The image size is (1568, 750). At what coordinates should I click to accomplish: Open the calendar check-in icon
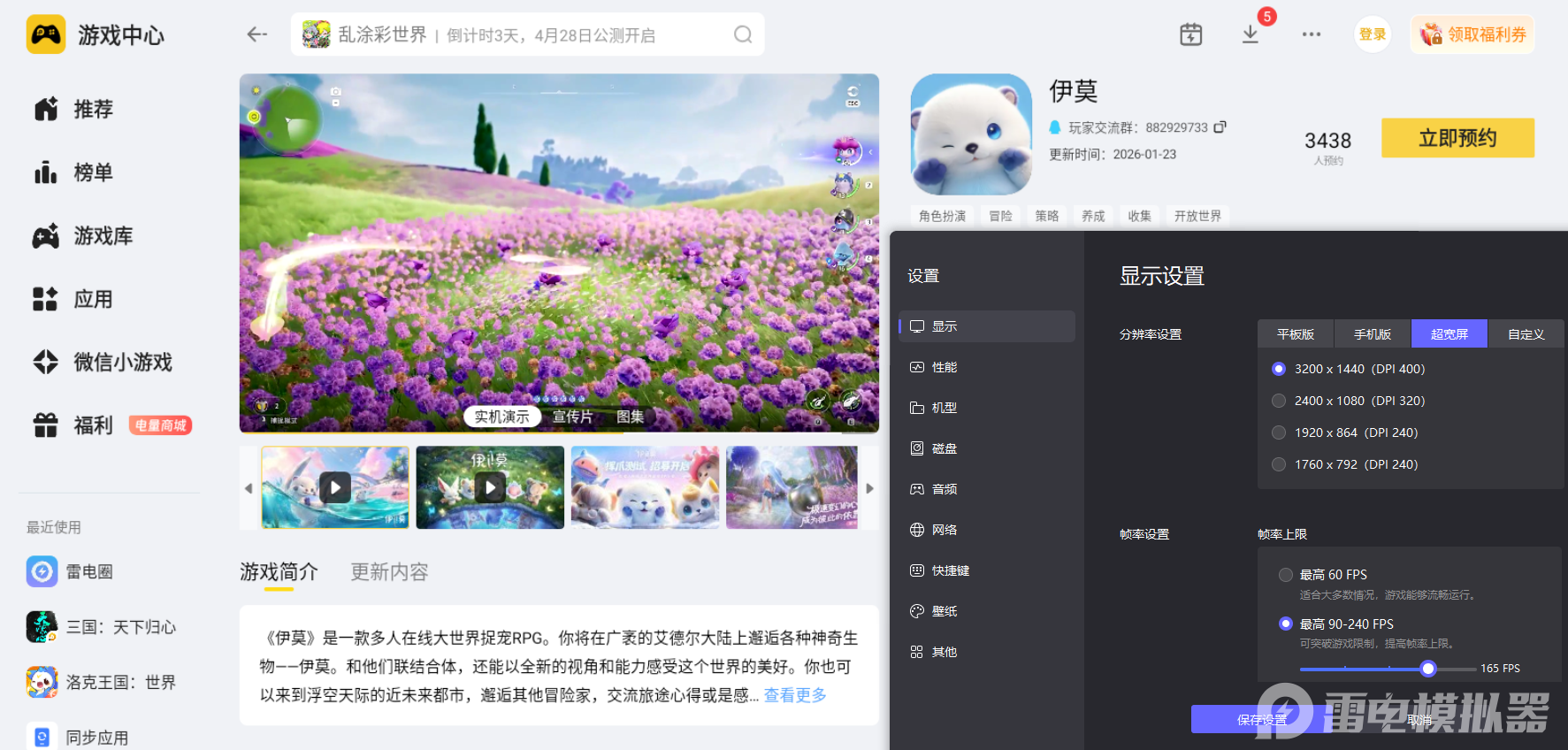coord(1190,34)
